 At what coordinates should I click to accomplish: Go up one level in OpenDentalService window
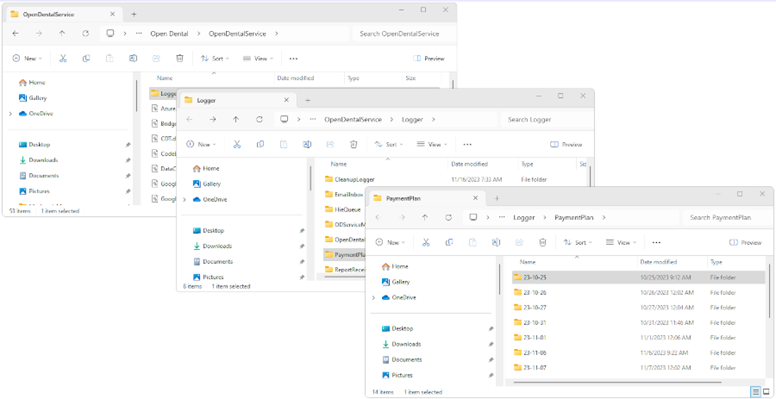62,34
